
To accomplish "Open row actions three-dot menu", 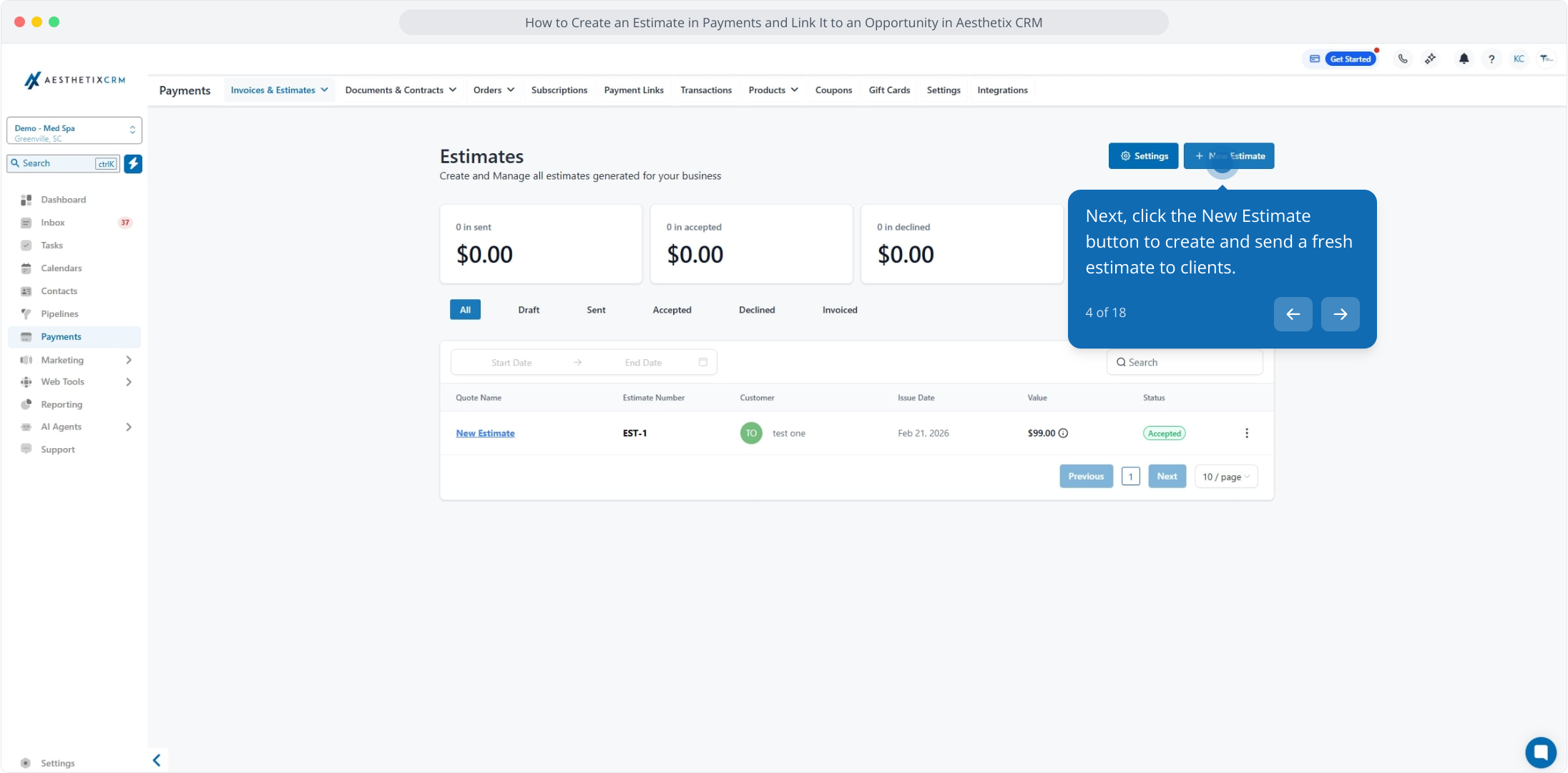I will [x=1247, y=433].
